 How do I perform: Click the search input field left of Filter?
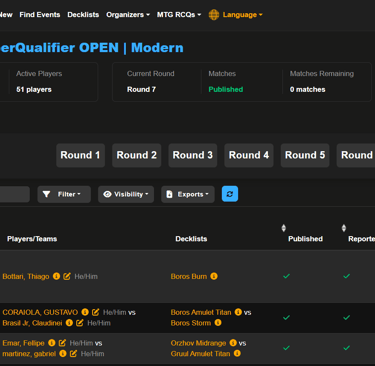15,194
